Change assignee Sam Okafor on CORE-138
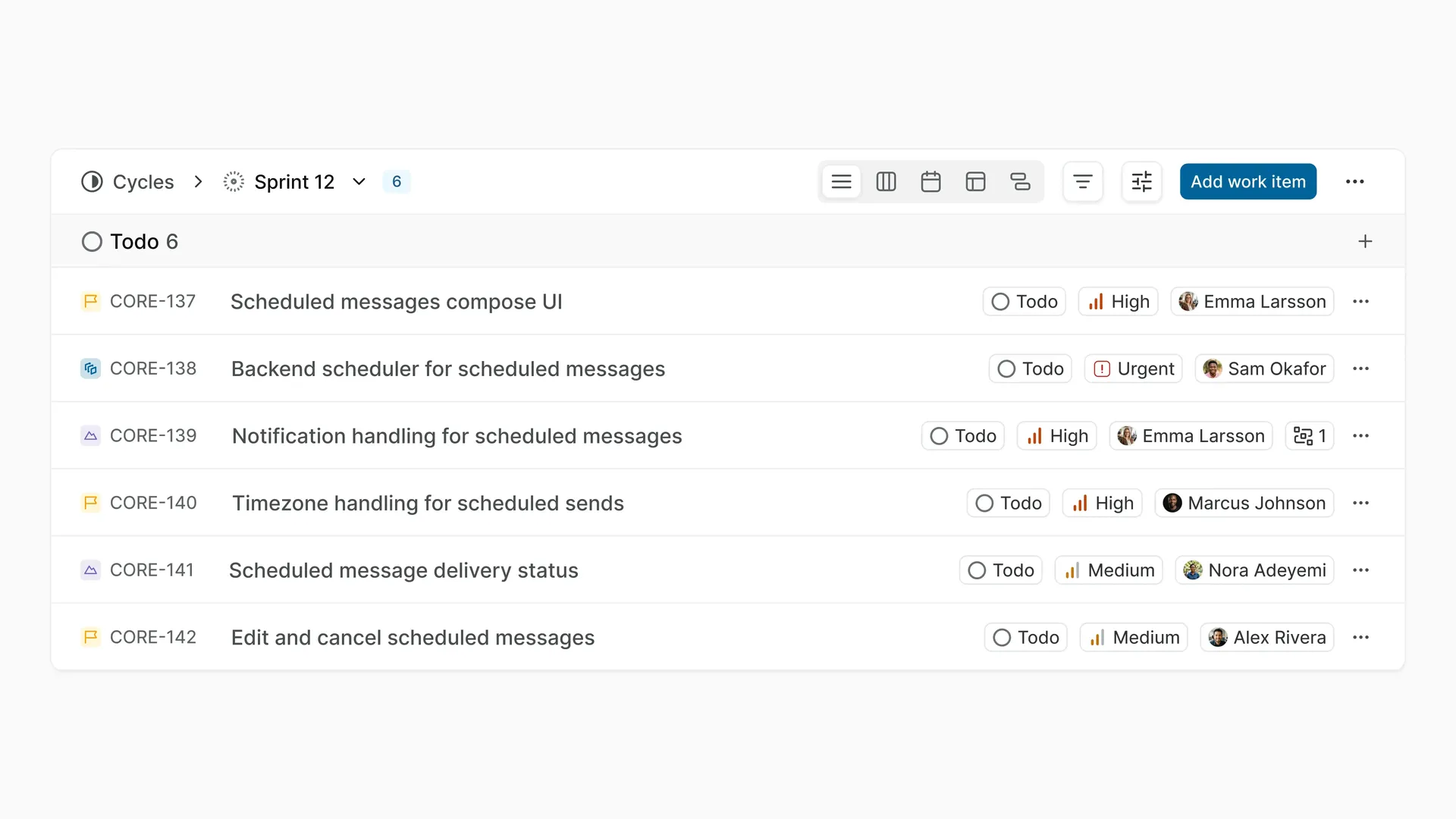Viewport: 1456px width, 819px height. pos(1265,369)
